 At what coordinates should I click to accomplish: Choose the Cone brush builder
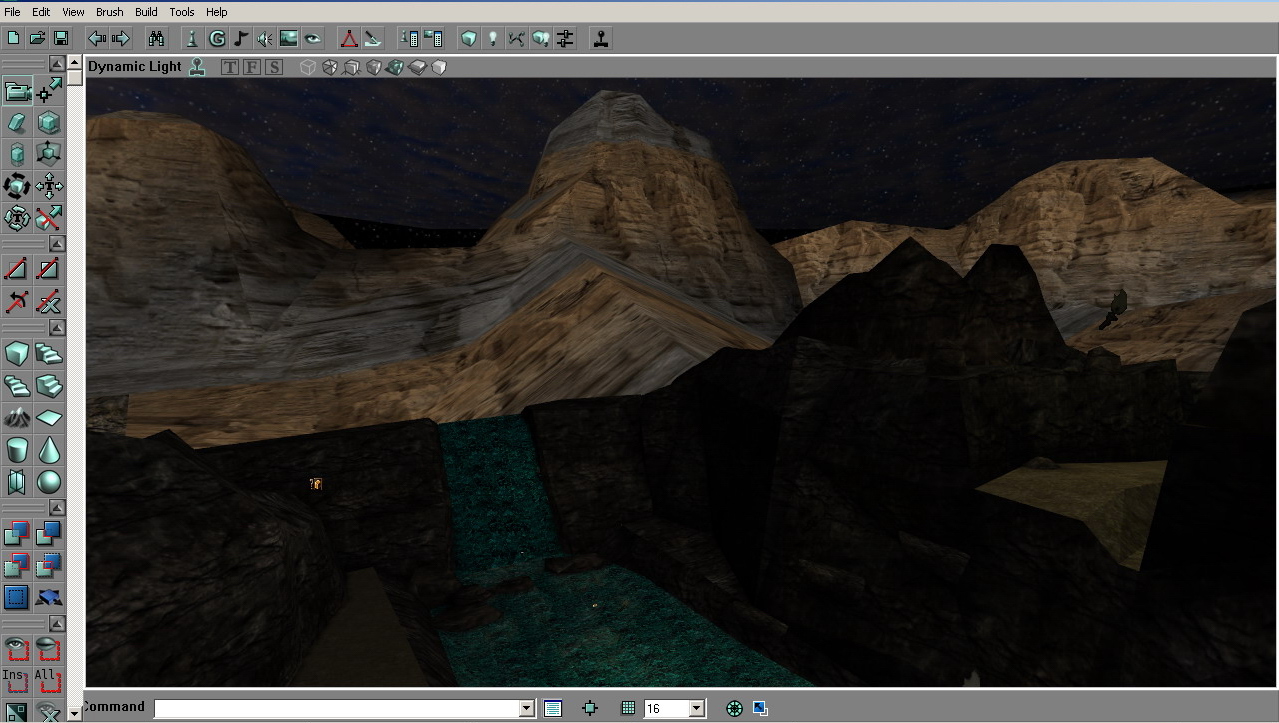[x=48, y=450]
